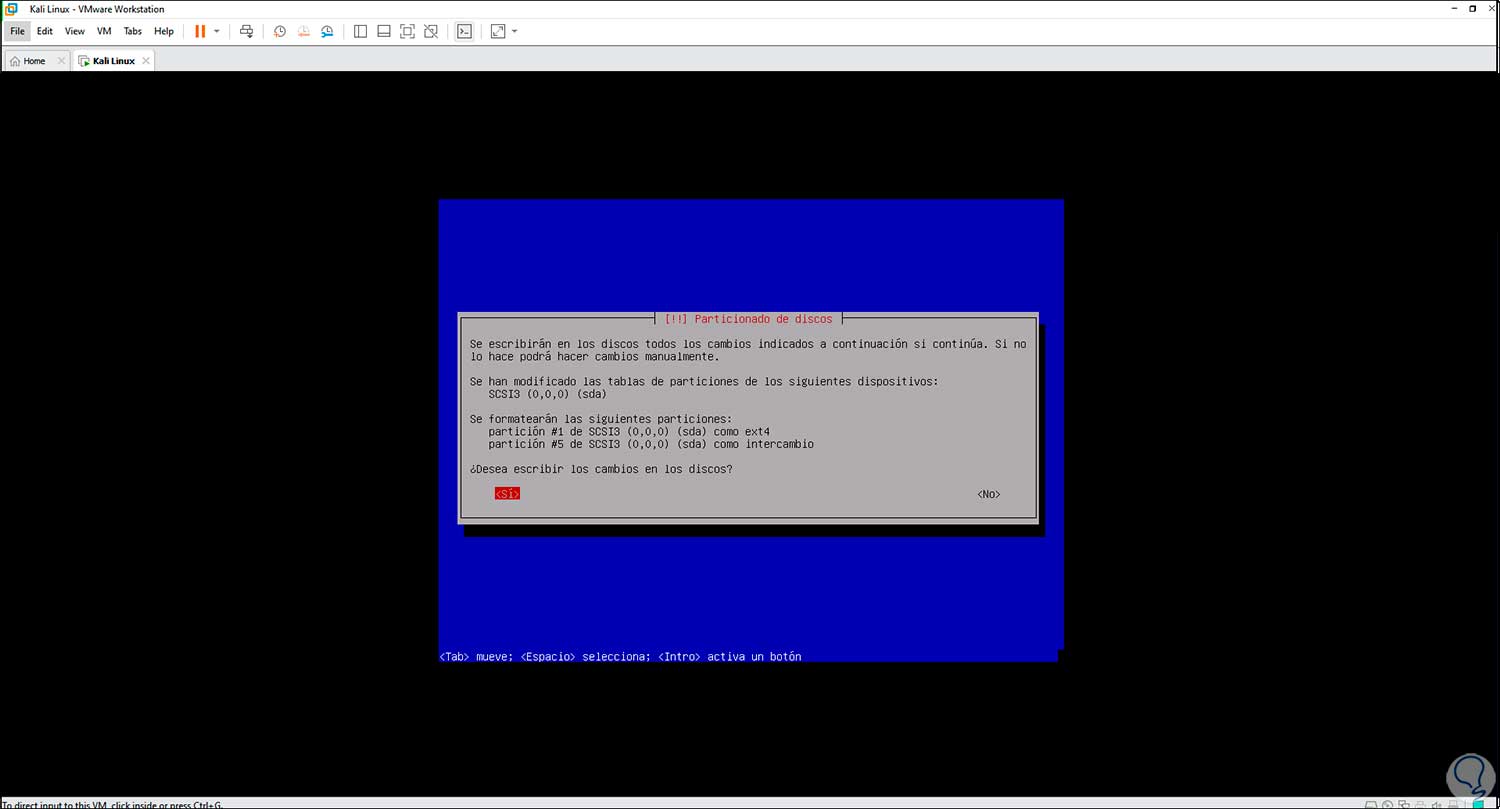Restore down the VMware Workstation window
Viewport: 1500px width, 809px height.
[x=1471, y=9]
